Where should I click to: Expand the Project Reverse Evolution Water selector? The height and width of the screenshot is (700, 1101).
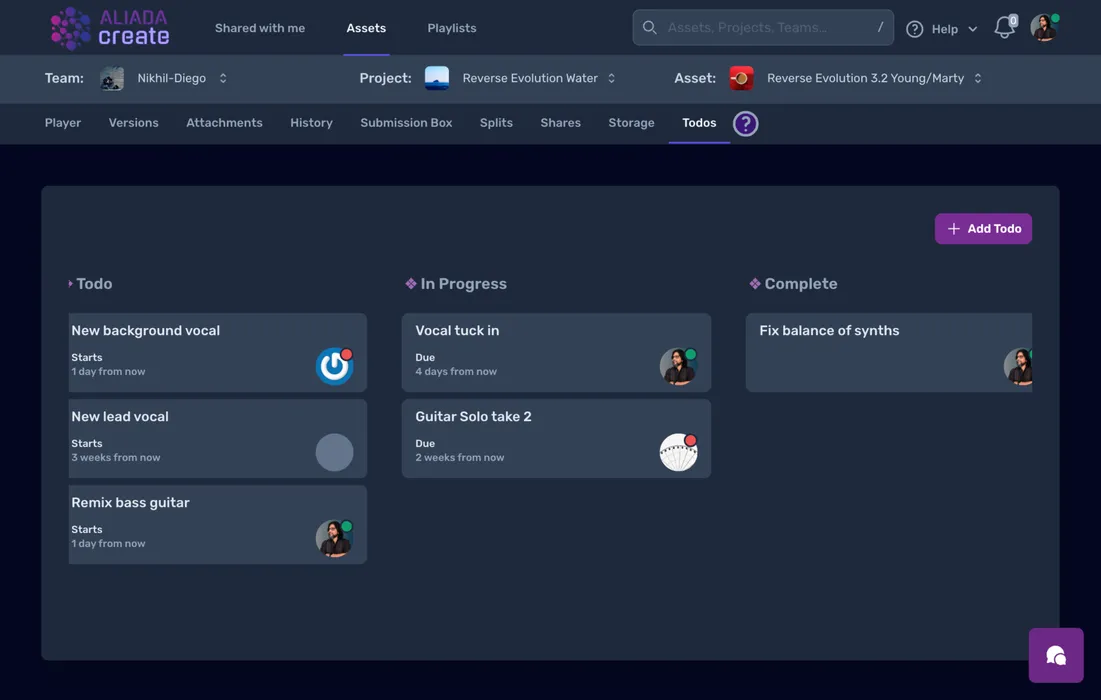click(611, 78)
